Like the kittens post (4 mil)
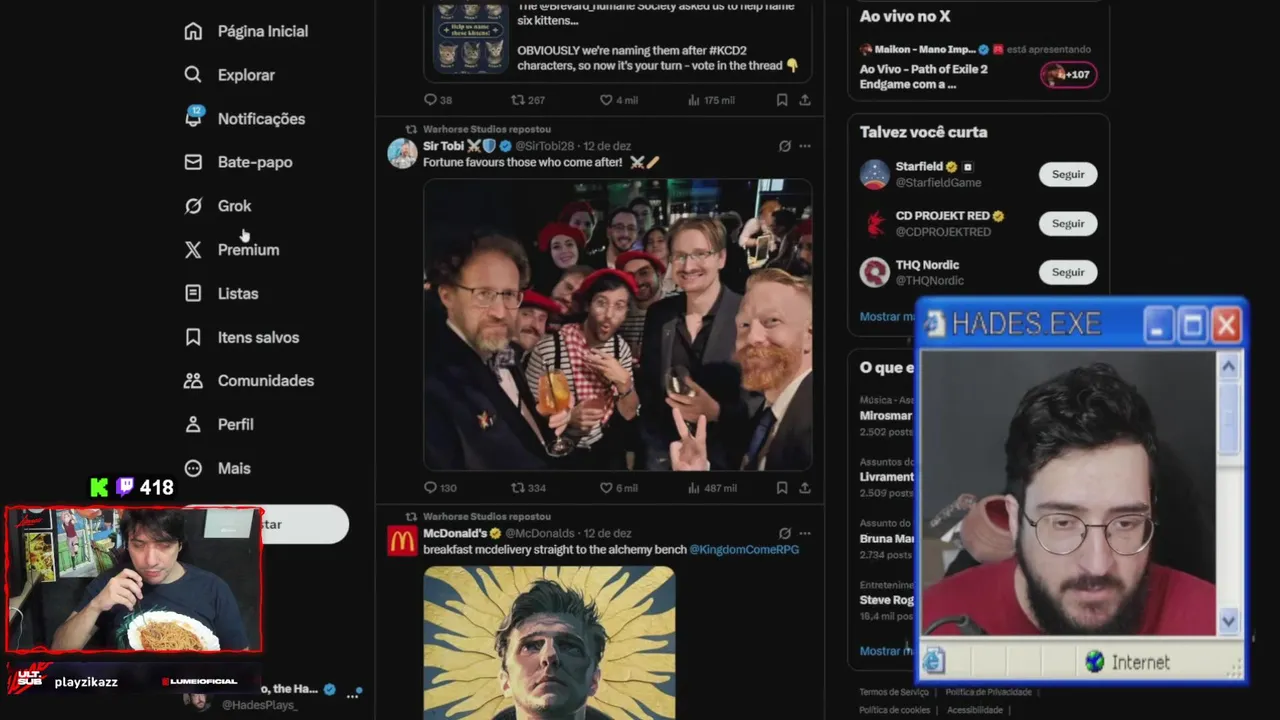1280x720 pixels. coord(618,100)
